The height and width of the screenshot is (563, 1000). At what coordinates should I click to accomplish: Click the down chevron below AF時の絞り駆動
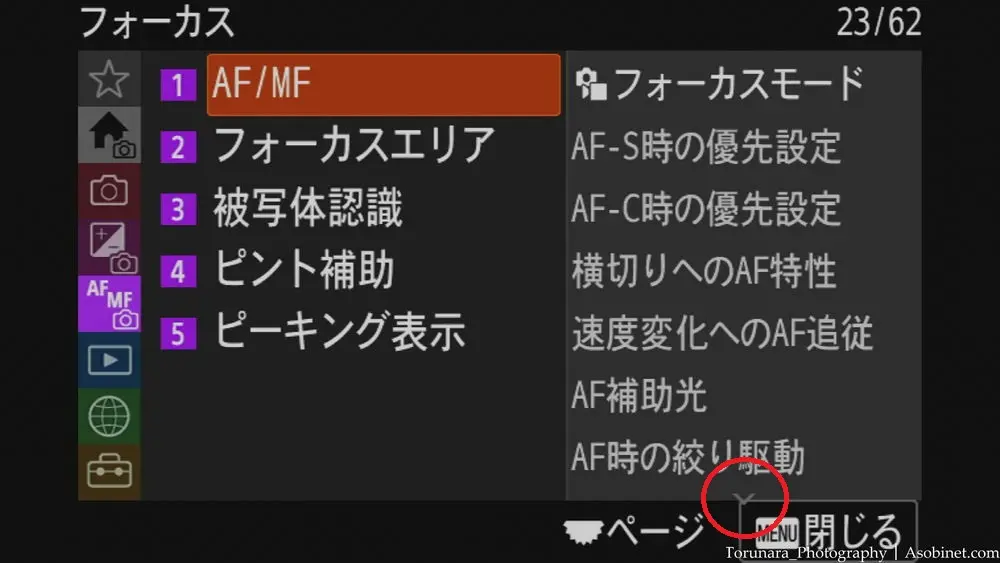[x=744, y=498]
